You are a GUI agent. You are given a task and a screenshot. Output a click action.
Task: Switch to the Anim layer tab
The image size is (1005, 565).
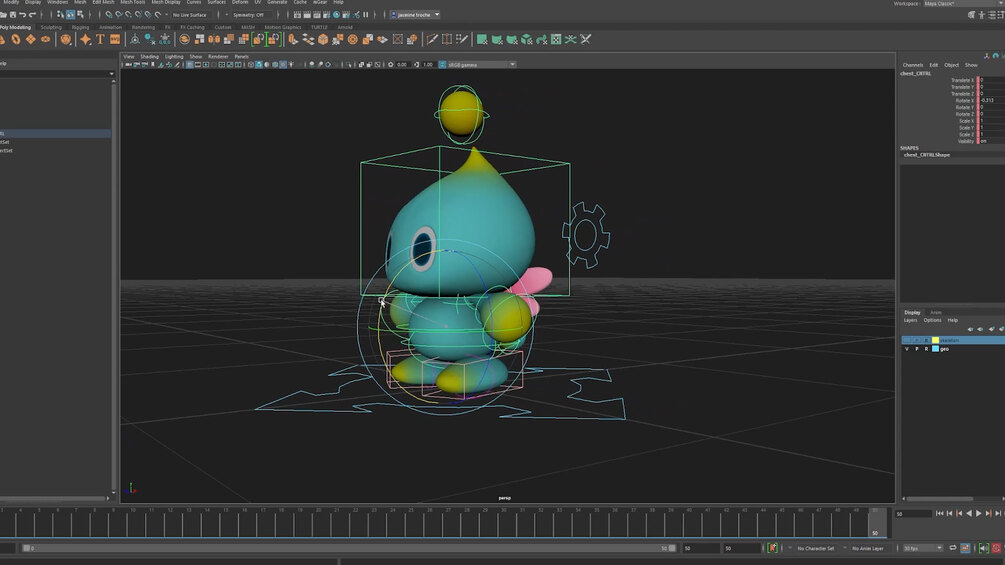pyautogui.click(x=936, y=313)
